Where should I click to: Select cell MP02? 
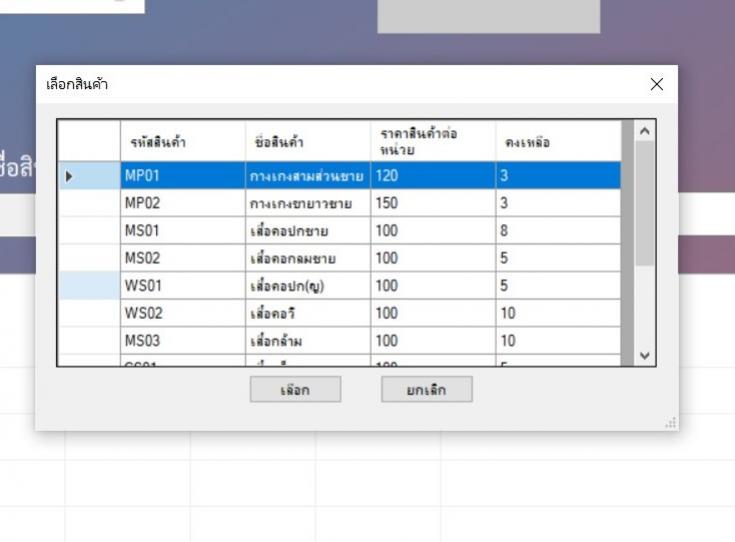(183, 203)
